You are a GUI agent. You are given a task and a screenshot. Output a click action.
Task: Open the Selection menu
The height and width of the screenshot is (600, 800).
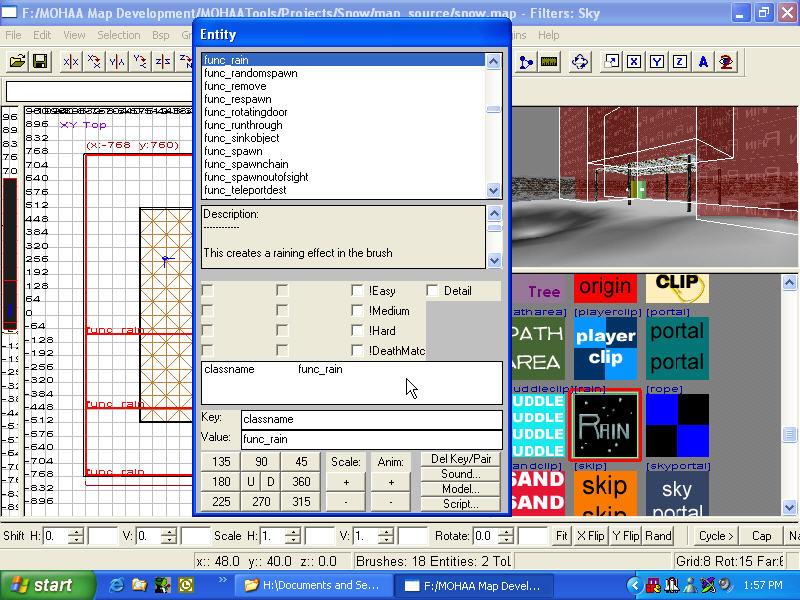118,35
